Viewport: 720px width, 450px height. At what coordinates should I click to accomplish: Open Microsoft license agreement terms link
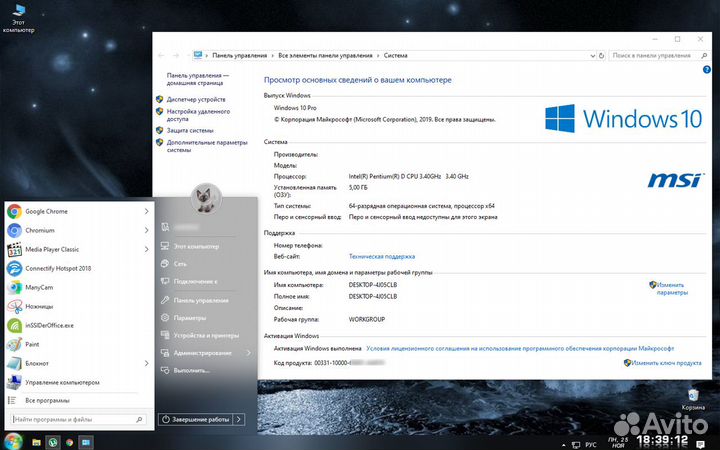coord(520,349)
